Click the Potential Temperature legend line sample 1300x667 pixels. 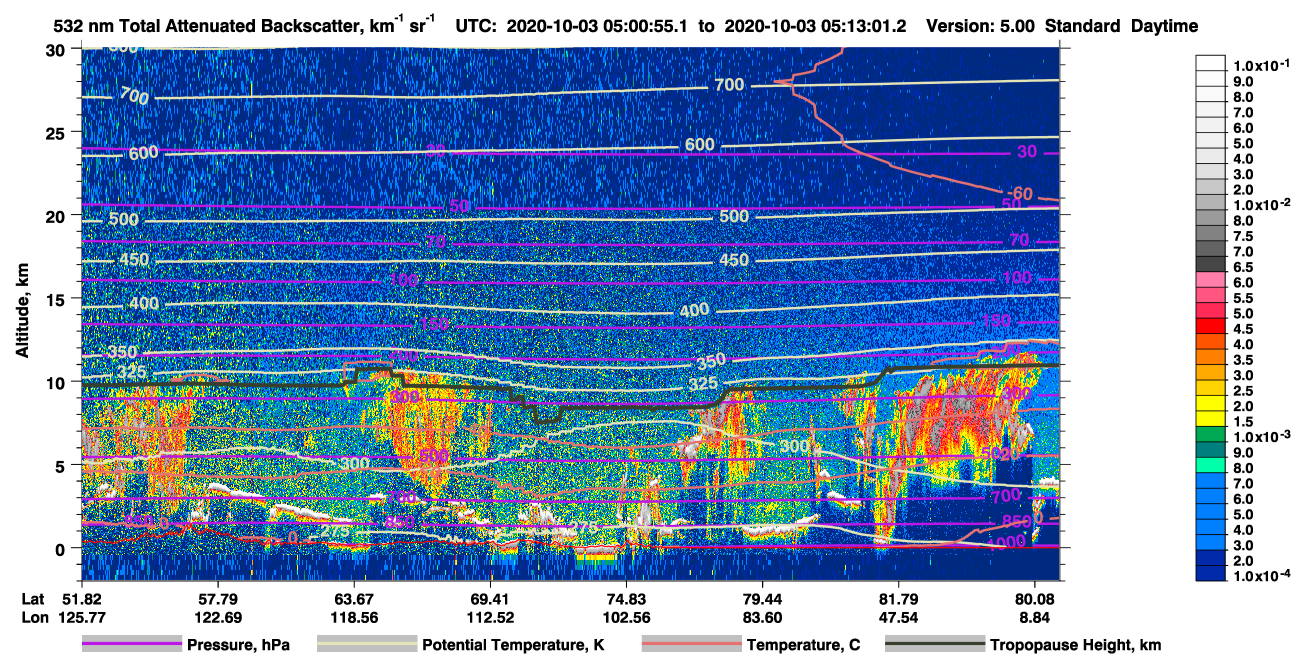point(367,645)
